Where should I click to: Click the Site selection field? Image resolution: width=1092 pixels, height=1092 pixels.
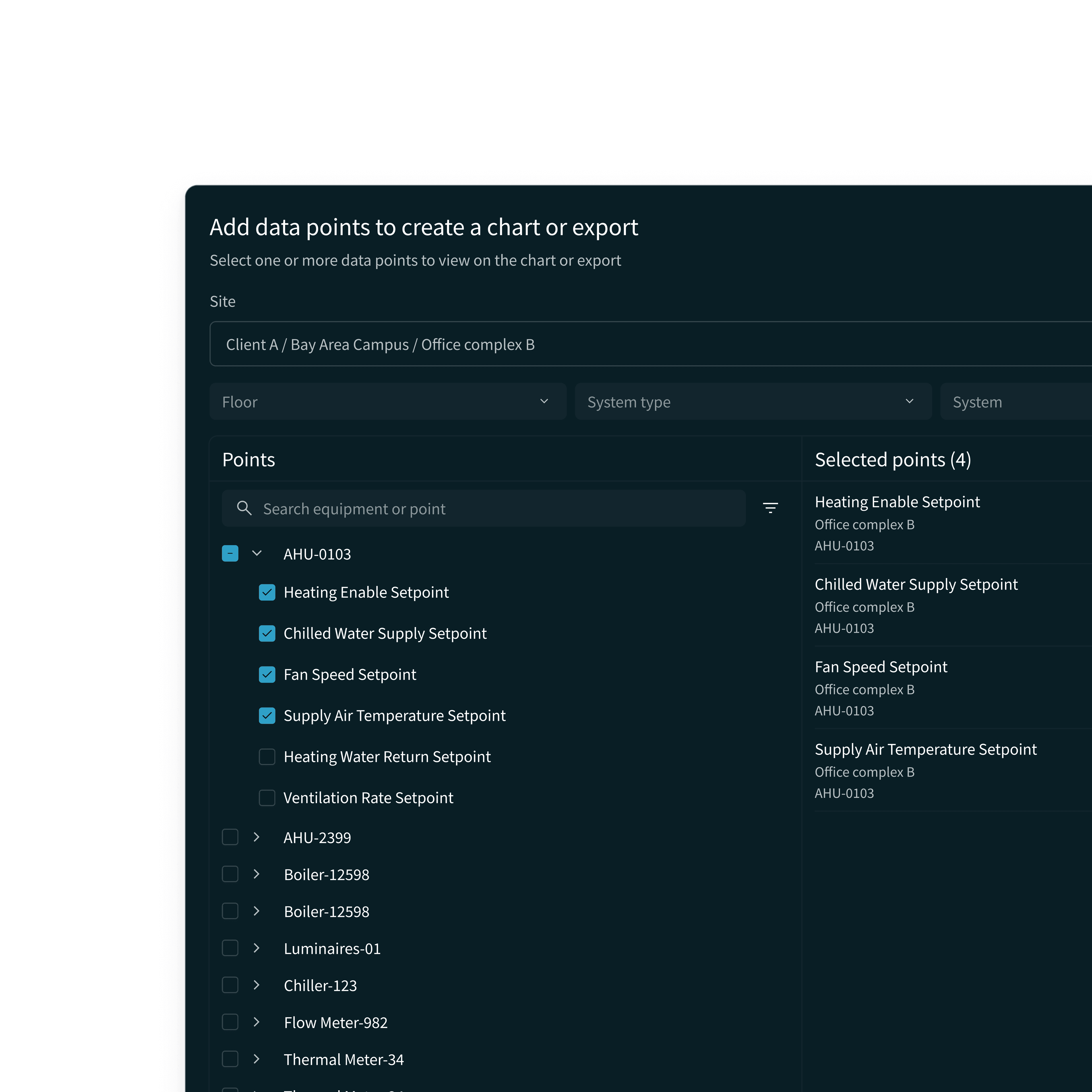click(x=651, y=344)
